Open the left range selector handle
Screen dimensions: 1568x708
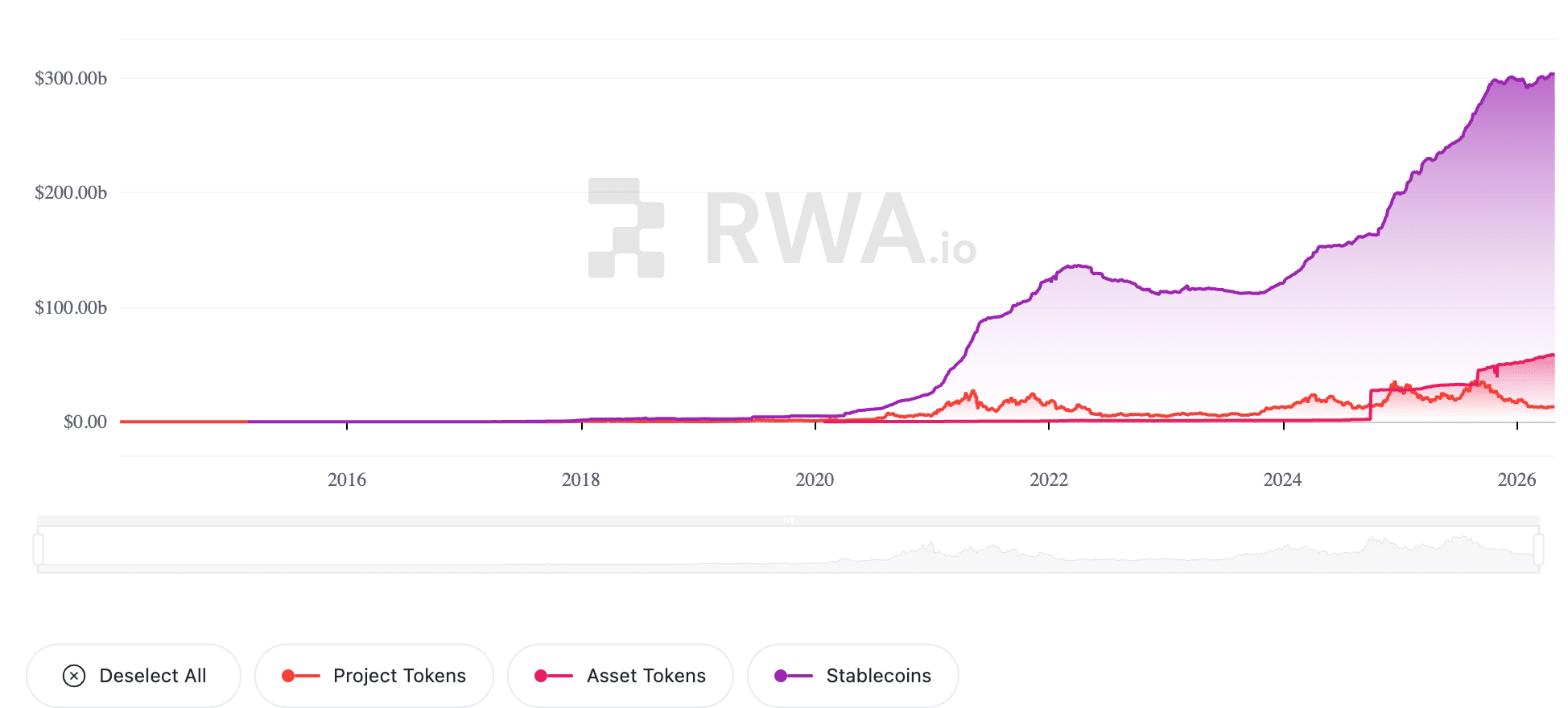pyautogui.click(x=39, y=547)
